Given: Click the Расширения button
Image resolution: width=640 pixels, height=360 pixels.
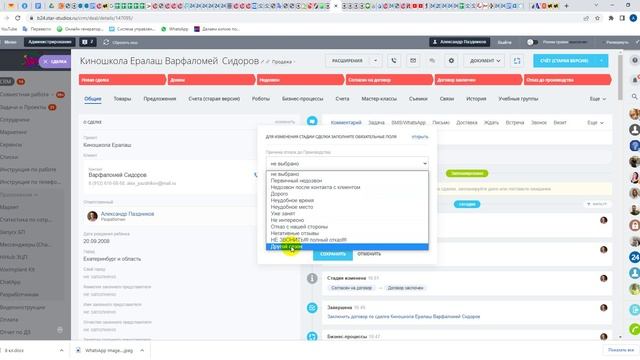Looking at the screenshot, I should coord(347,61).
